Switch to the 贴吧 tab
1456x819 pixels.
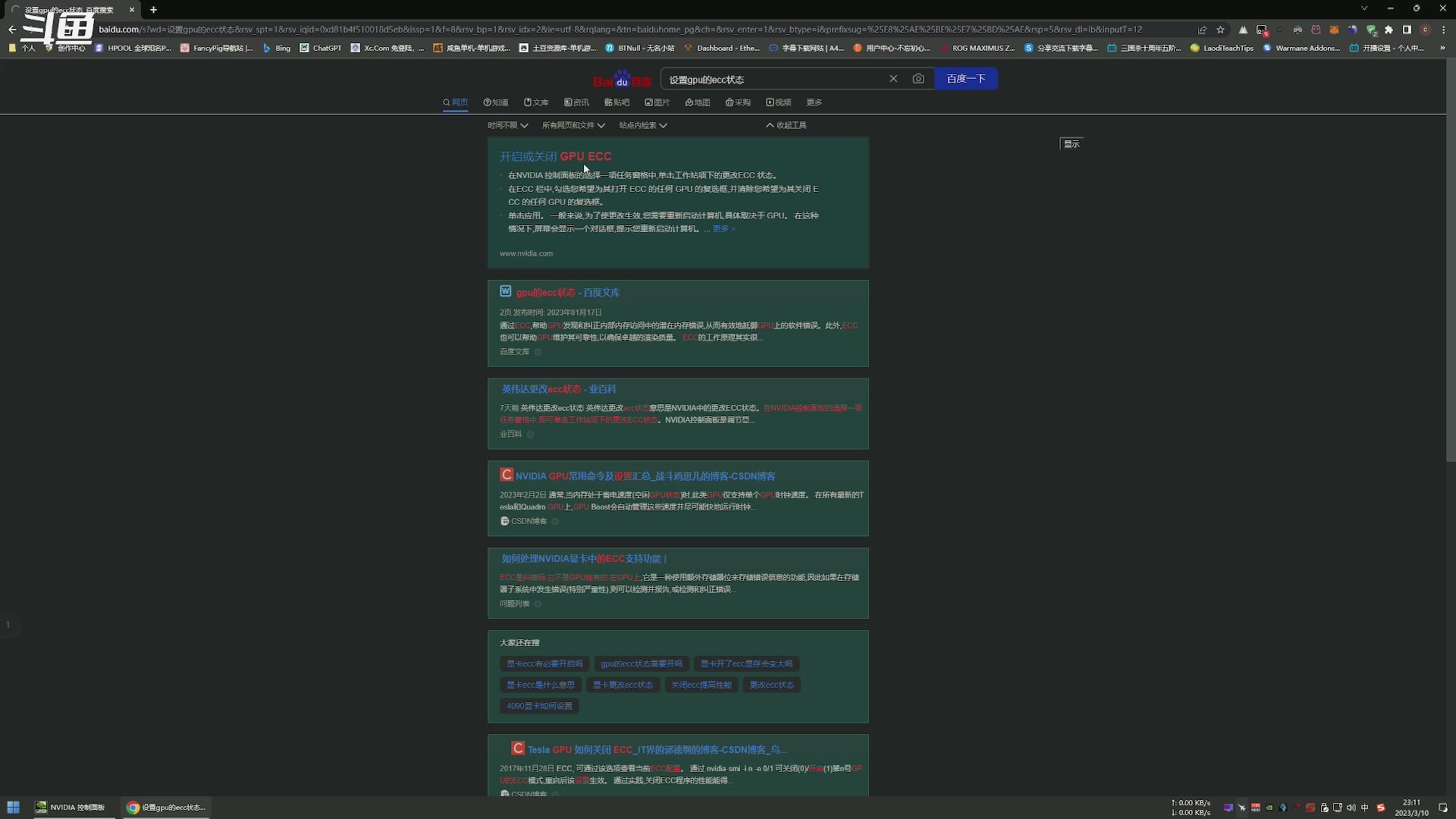tap(617, 102)
